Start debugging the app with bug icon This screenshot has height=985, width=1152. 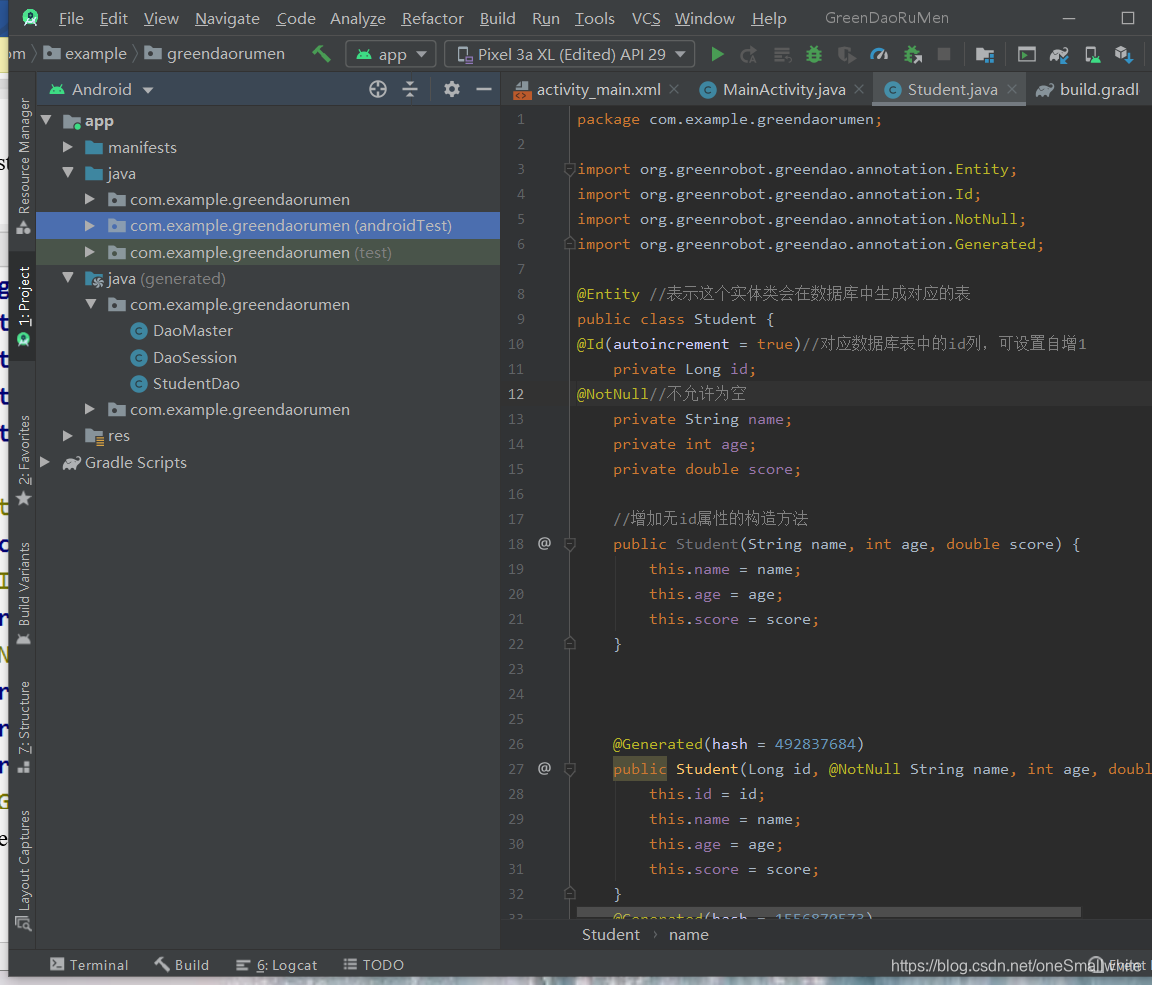814,54
